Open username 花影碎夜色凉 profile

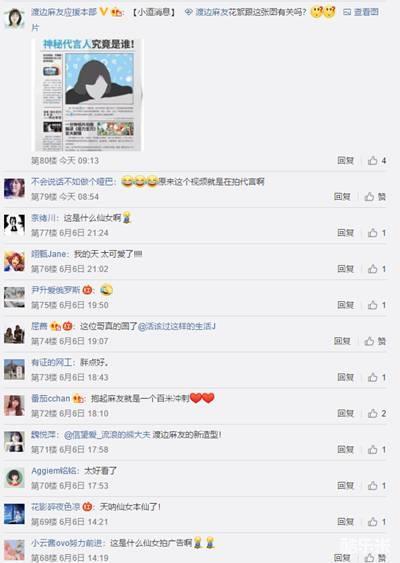56,507
